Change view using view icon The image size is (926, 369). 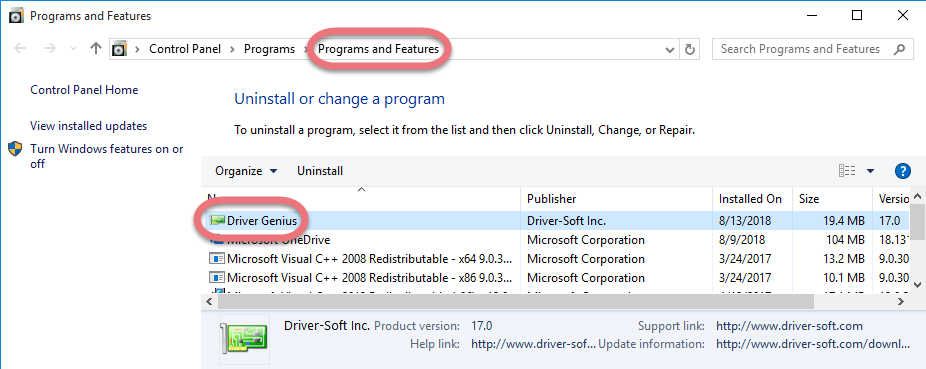[x=847, y=171]
